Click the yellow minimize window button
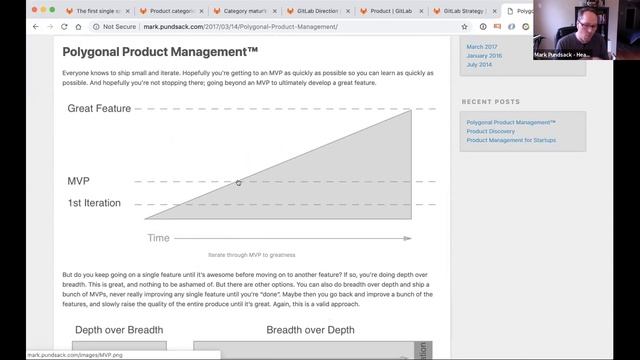Screen dimensions: 640x360 tap(43, 10)
